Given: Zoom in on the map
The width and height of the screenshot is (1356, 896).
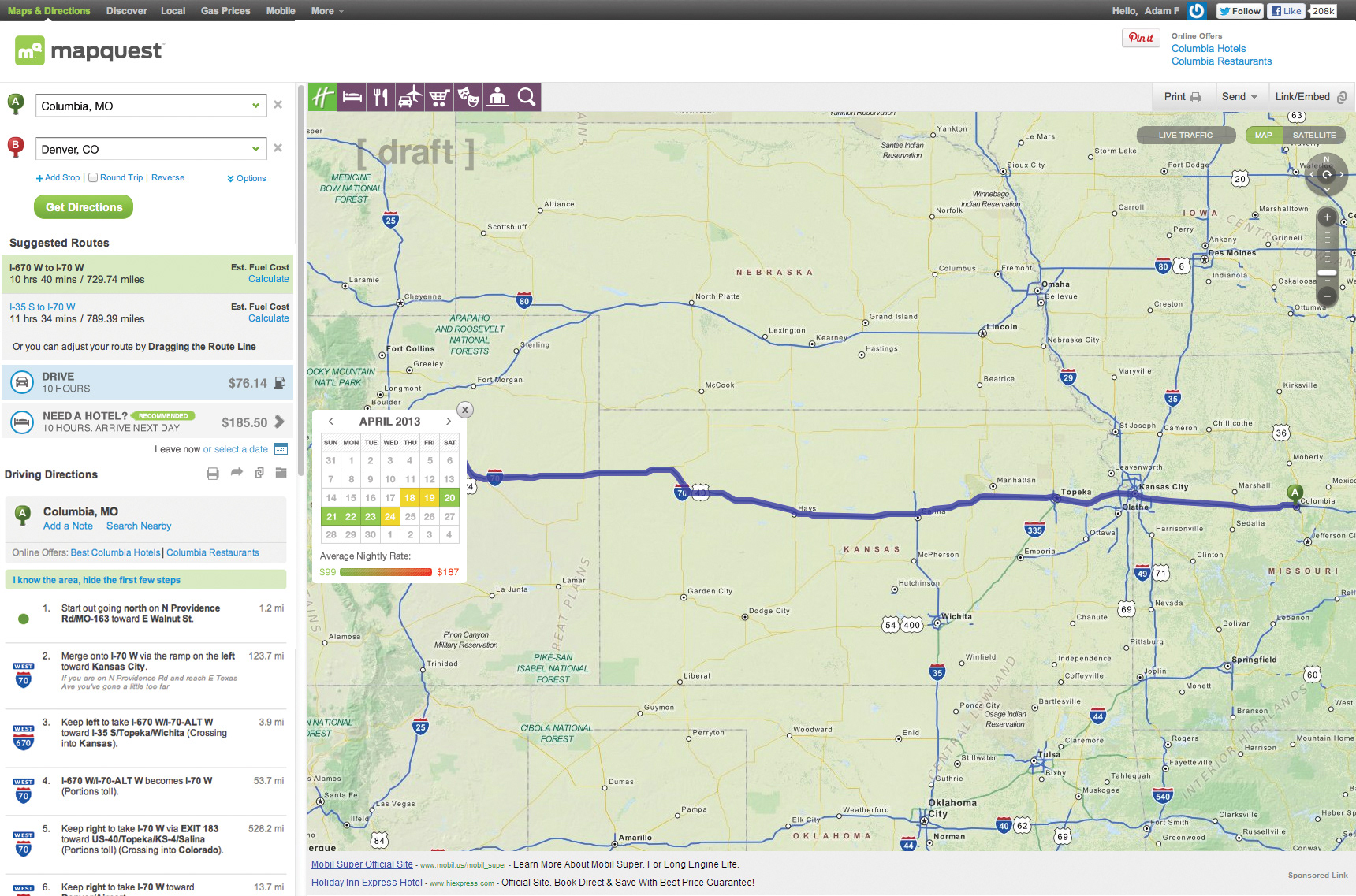Looking at the screenshot, I should (1327, 217).
